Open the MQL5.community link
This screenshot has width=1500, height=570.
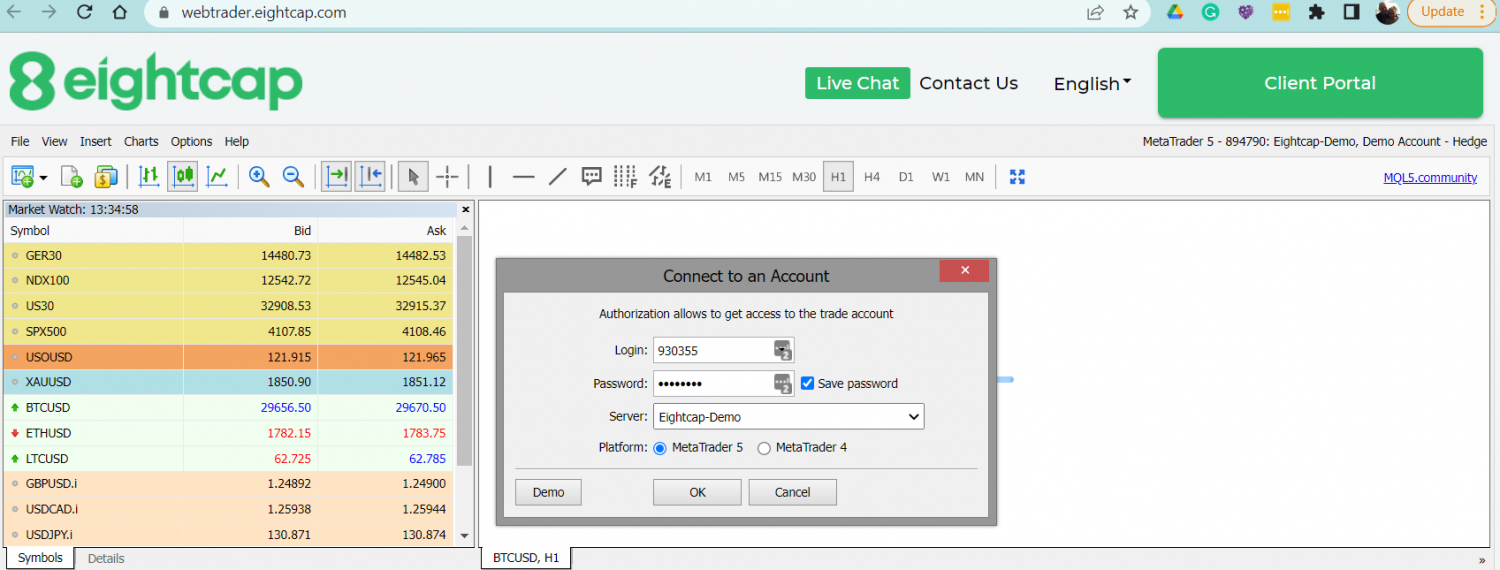(1430, 178)
